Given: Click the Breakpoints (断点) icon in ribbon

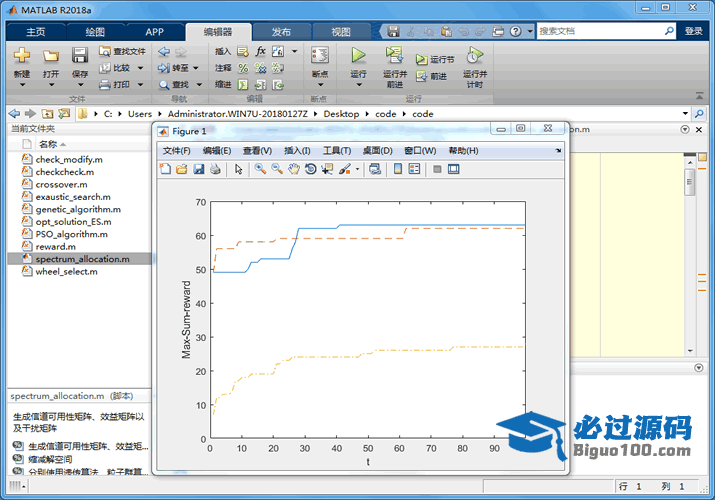Looking at the screenshot, I should [x=319, y=61].
